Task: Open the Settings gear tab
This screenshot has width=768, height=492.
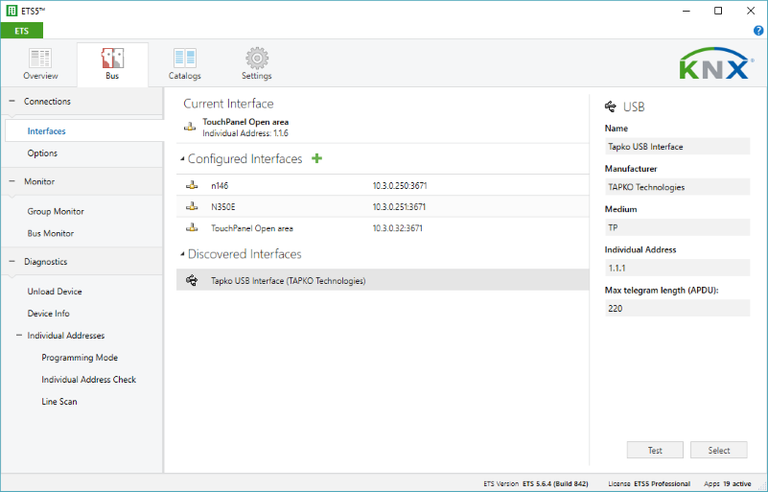Action: 257,58
